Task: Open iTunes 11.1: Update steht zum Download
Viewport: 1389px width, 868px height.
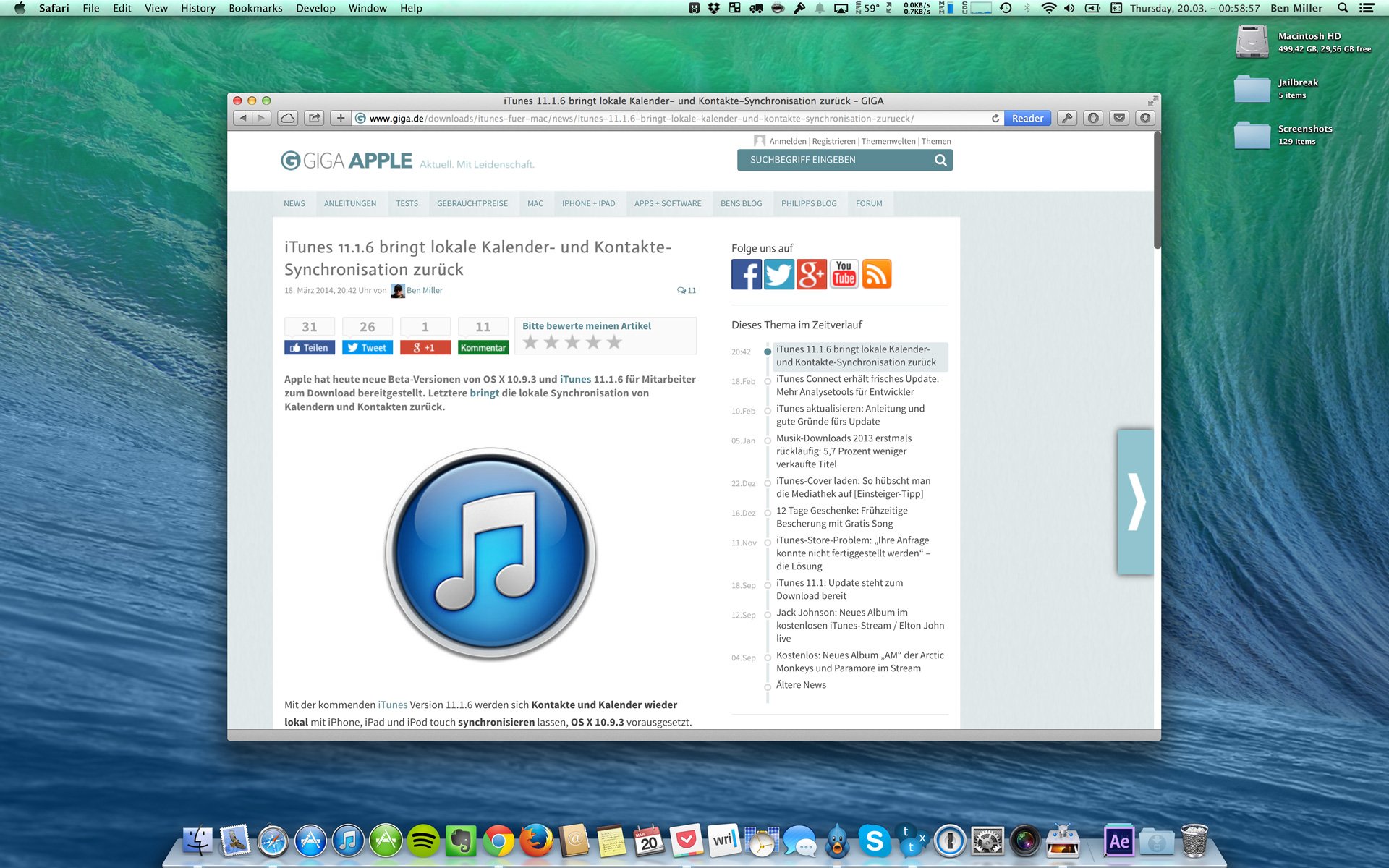Action: click(x=839, y=589)
